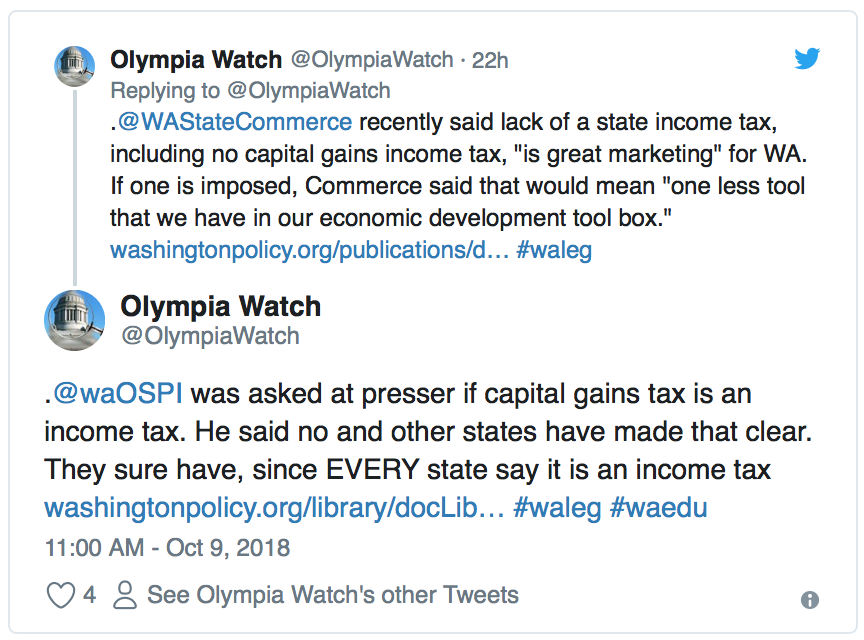Open Olympia Watch avatar in reply tweet
Screen dimensions: 864x640
tap(74, 66)
